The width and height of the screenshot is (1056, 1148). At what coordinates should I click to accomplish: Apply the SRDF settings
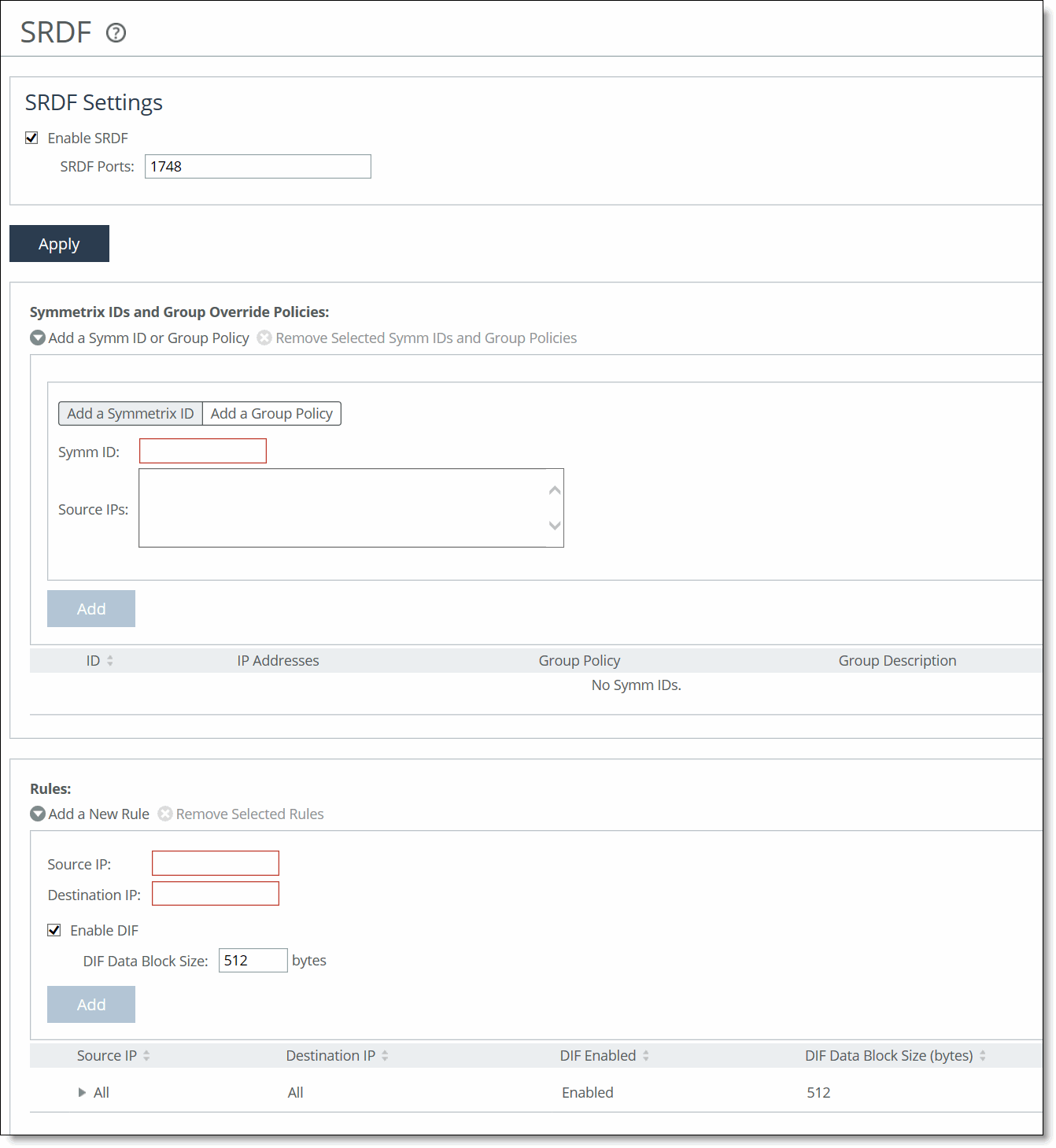pos(59,244)
